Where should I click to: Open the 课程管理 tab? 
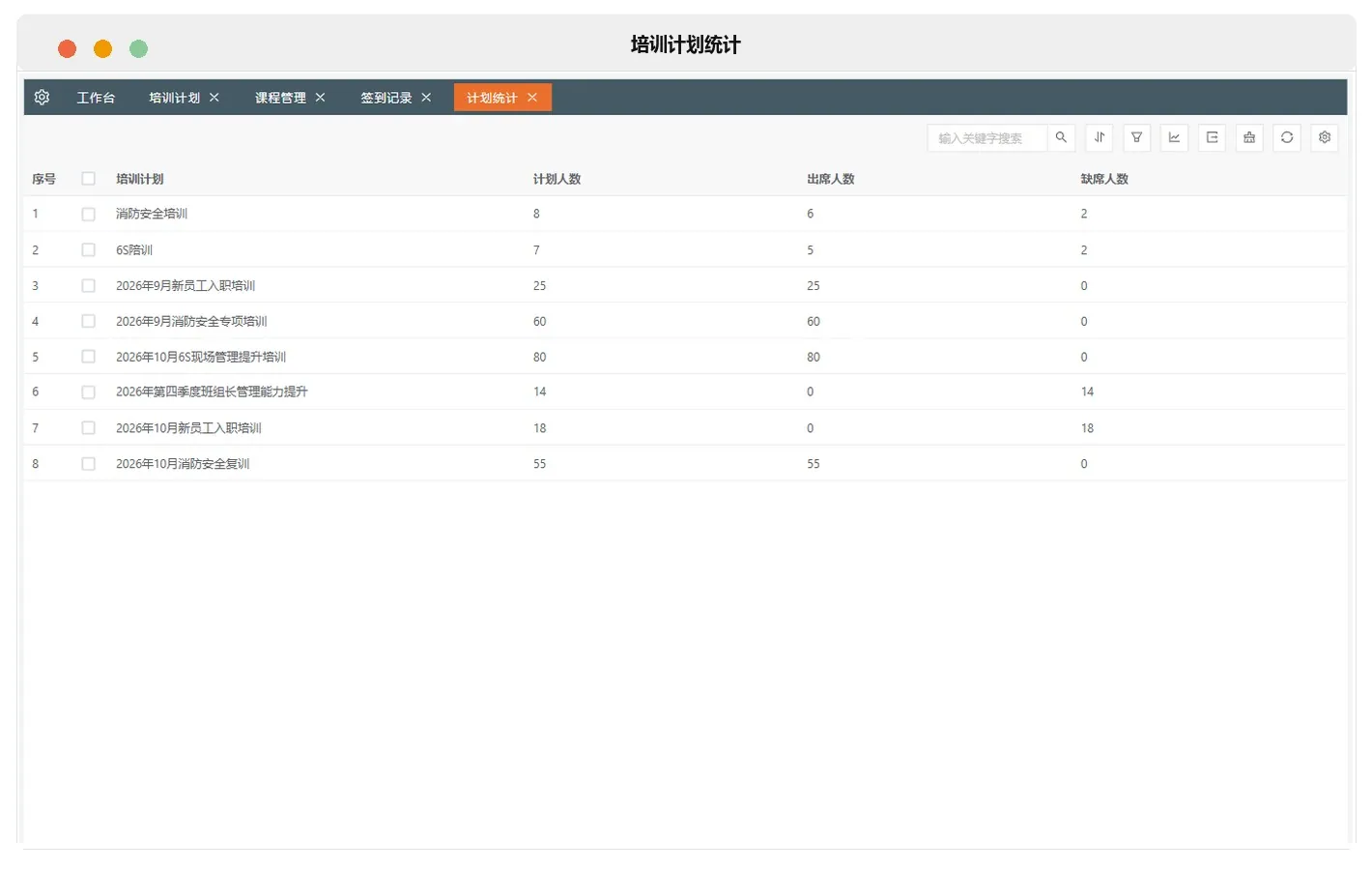click(x=280, y=98)
